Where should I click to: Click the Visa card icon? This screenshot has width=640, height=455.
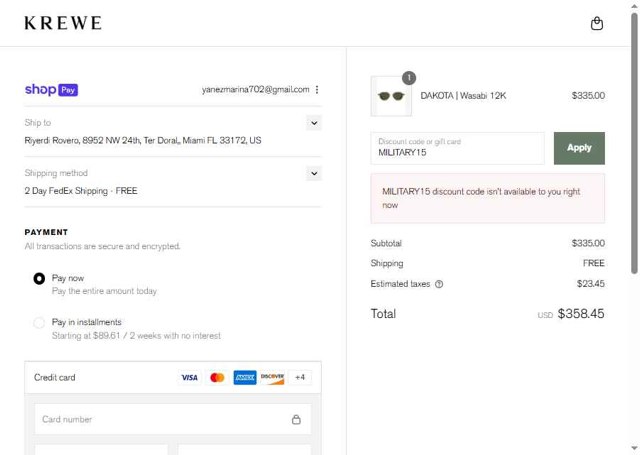point(189,377)
